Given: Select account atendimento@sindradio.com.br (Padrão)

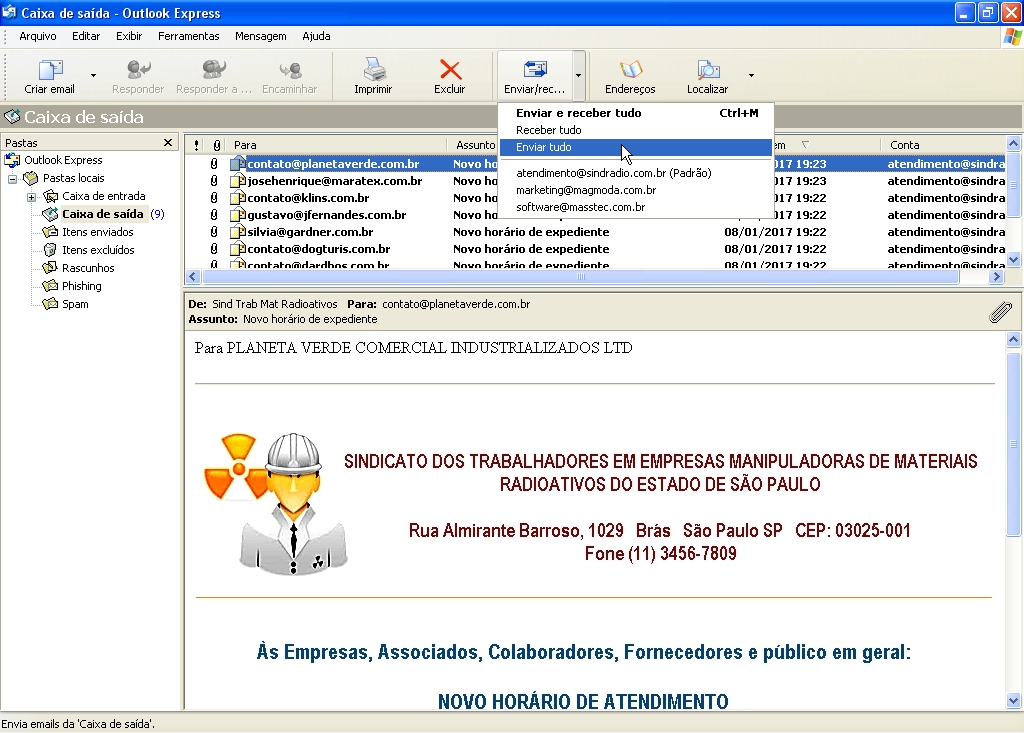Looking at the screenshot, I should (x=636, y=173).
